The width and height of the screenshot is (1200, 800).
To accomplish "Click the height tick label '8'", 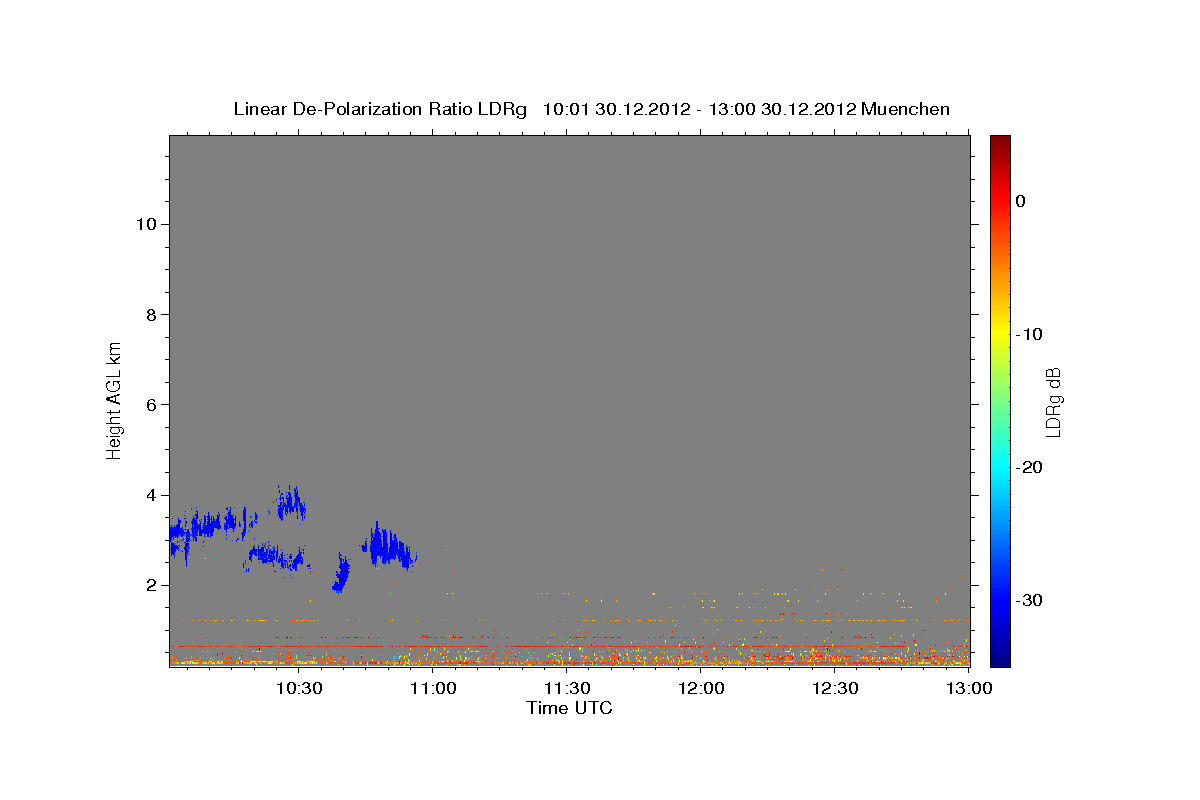I will point(152,314).
